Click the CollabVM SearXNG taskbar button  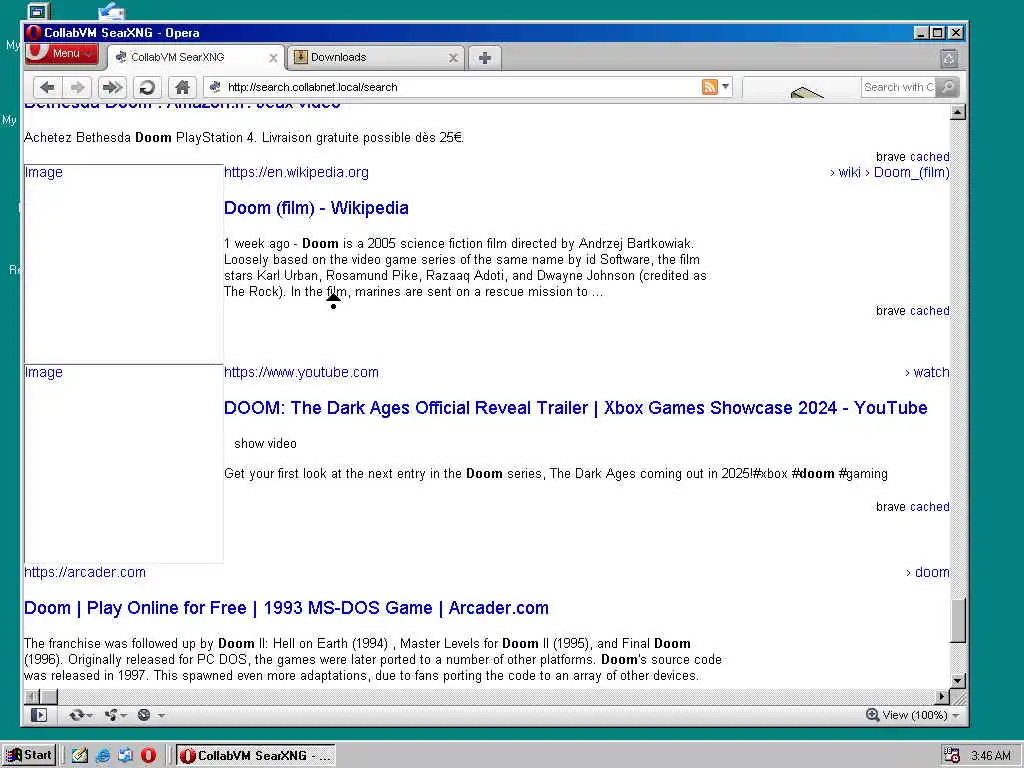[256, 756]
